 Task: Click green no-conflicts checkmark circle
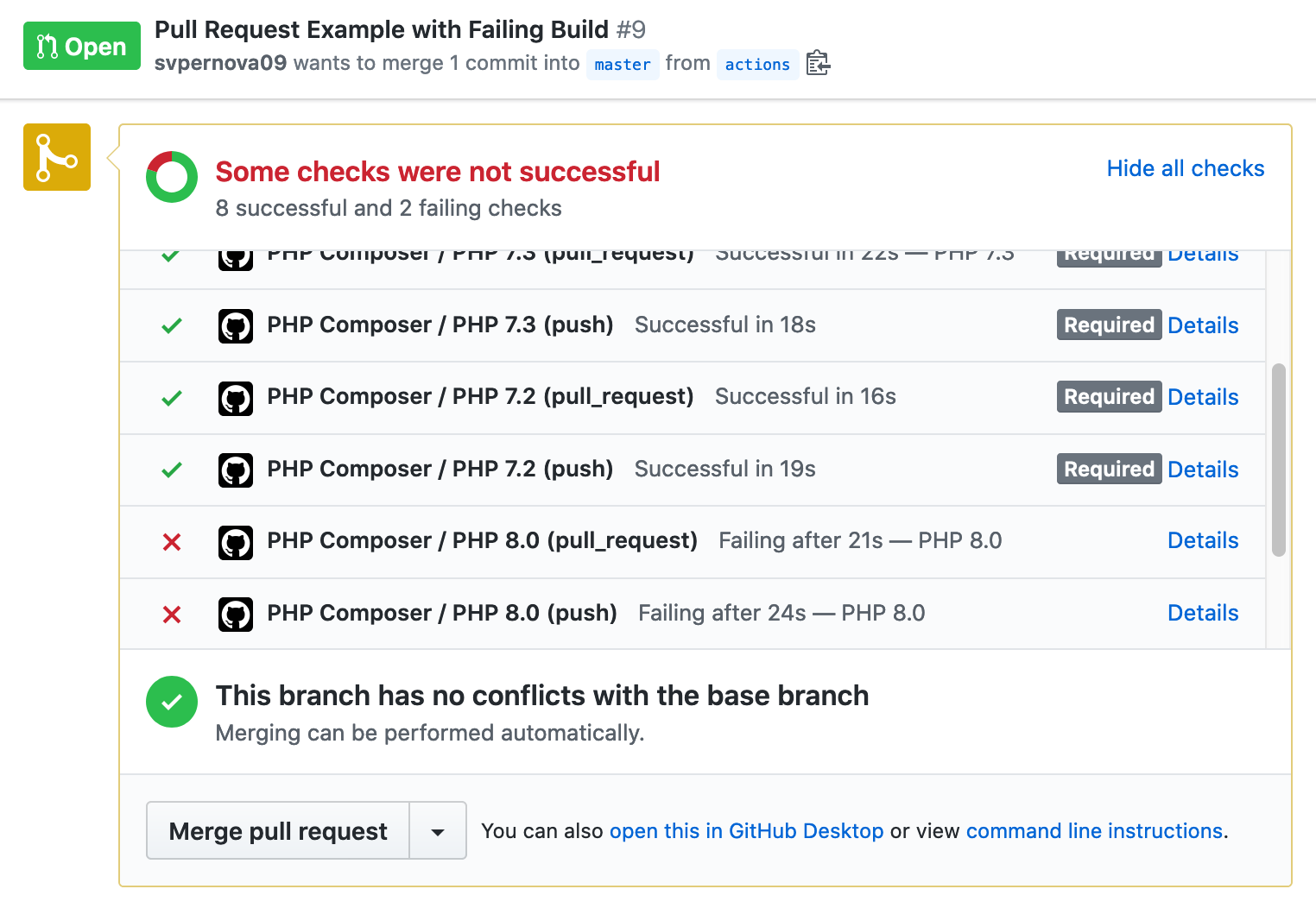[172, 702]
